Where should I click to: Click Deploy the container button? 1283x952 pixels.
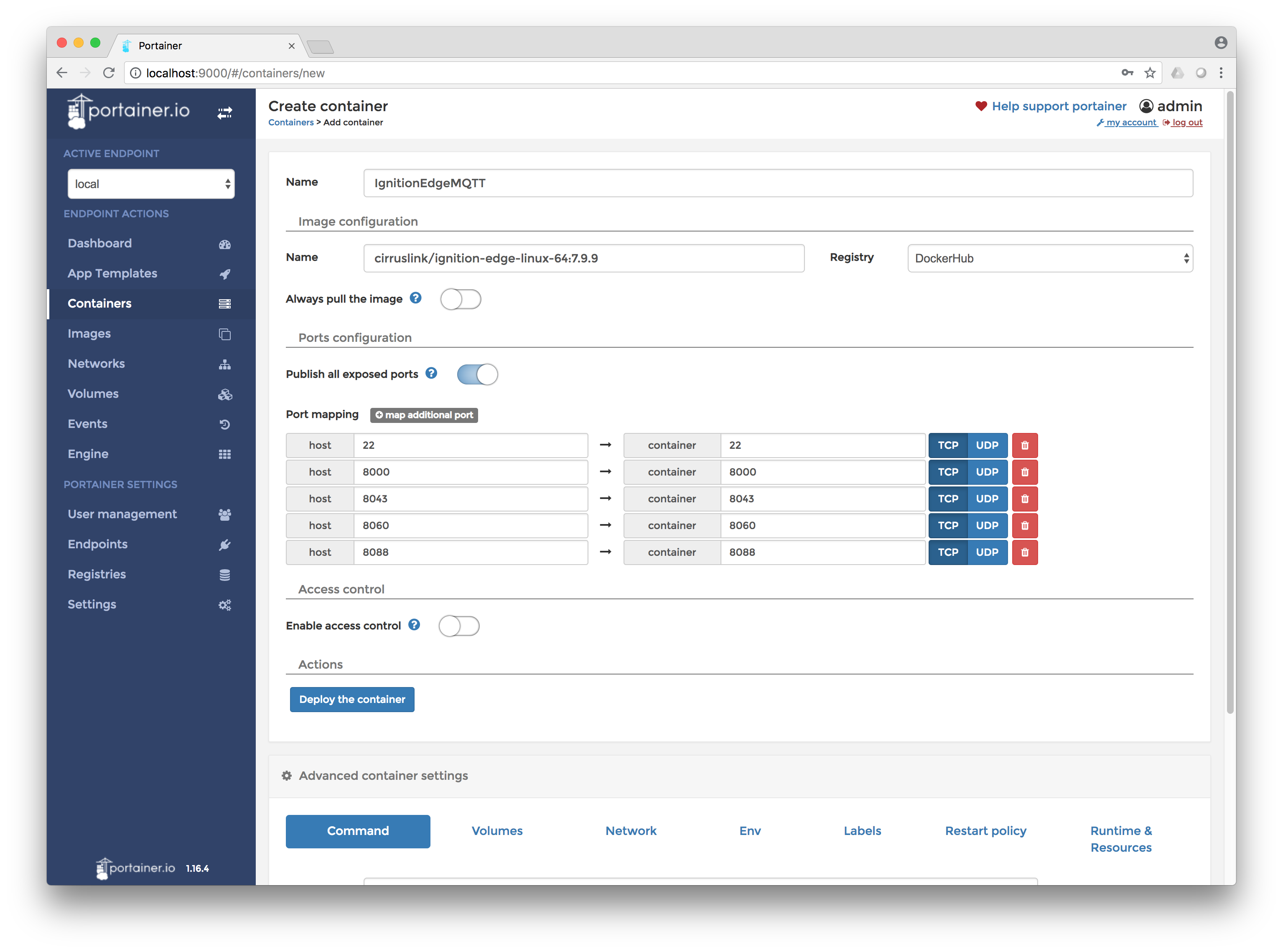(352, 699)
